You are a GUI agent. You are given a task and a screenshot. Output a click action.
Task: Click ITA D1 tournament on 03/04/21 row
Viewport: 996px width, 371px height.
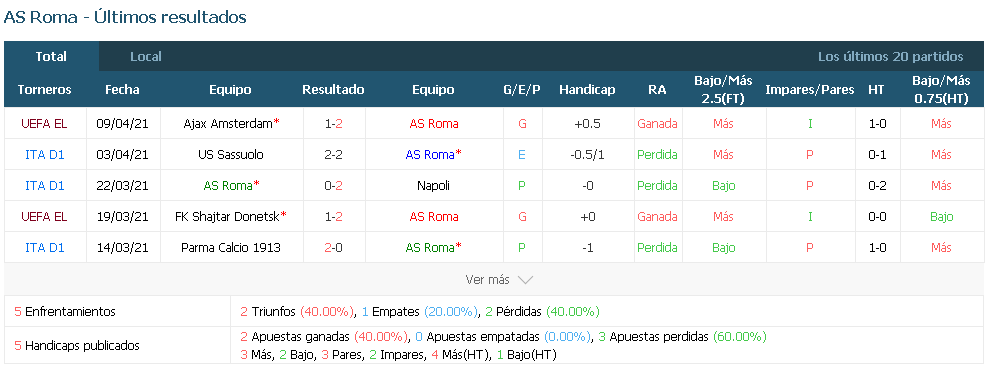coord(44,154)
